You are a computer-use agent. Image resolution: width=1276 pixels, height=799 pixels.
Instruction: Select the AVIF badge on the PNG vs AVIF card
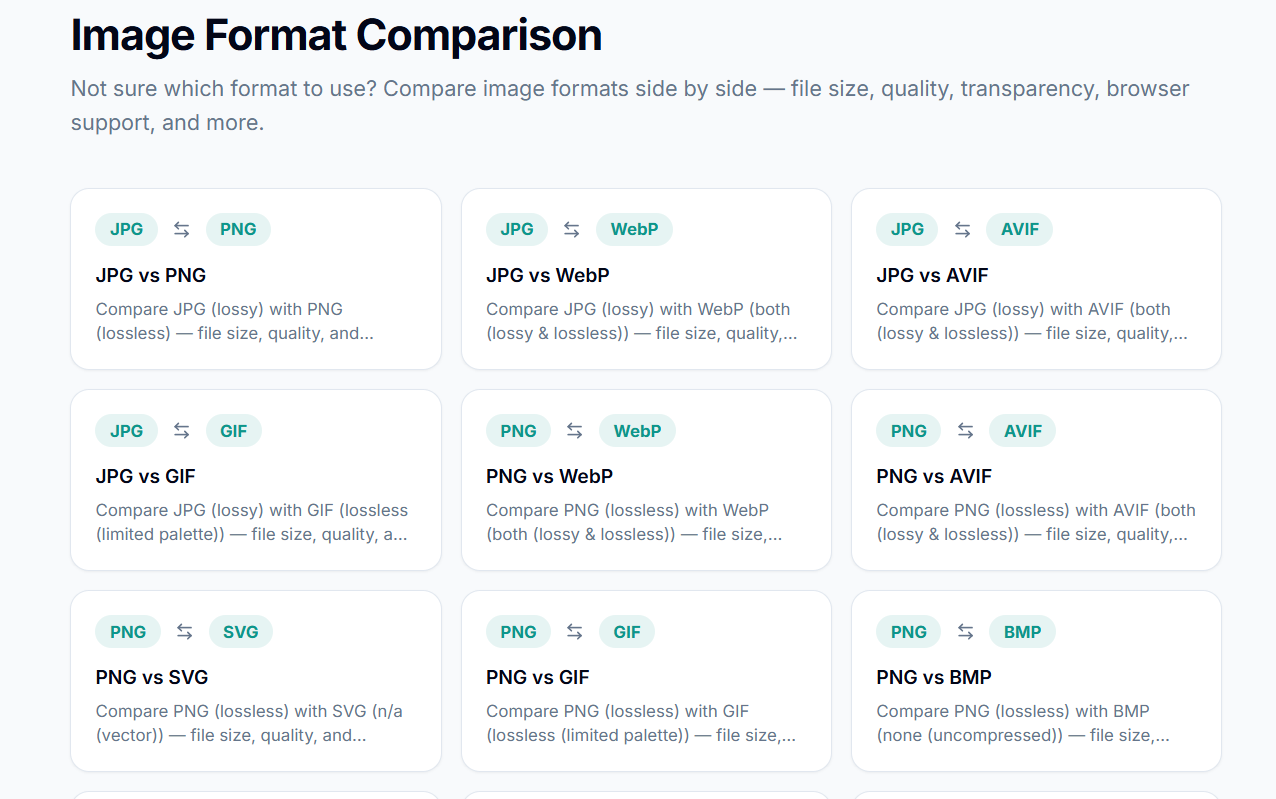(x=1022, y=430)
